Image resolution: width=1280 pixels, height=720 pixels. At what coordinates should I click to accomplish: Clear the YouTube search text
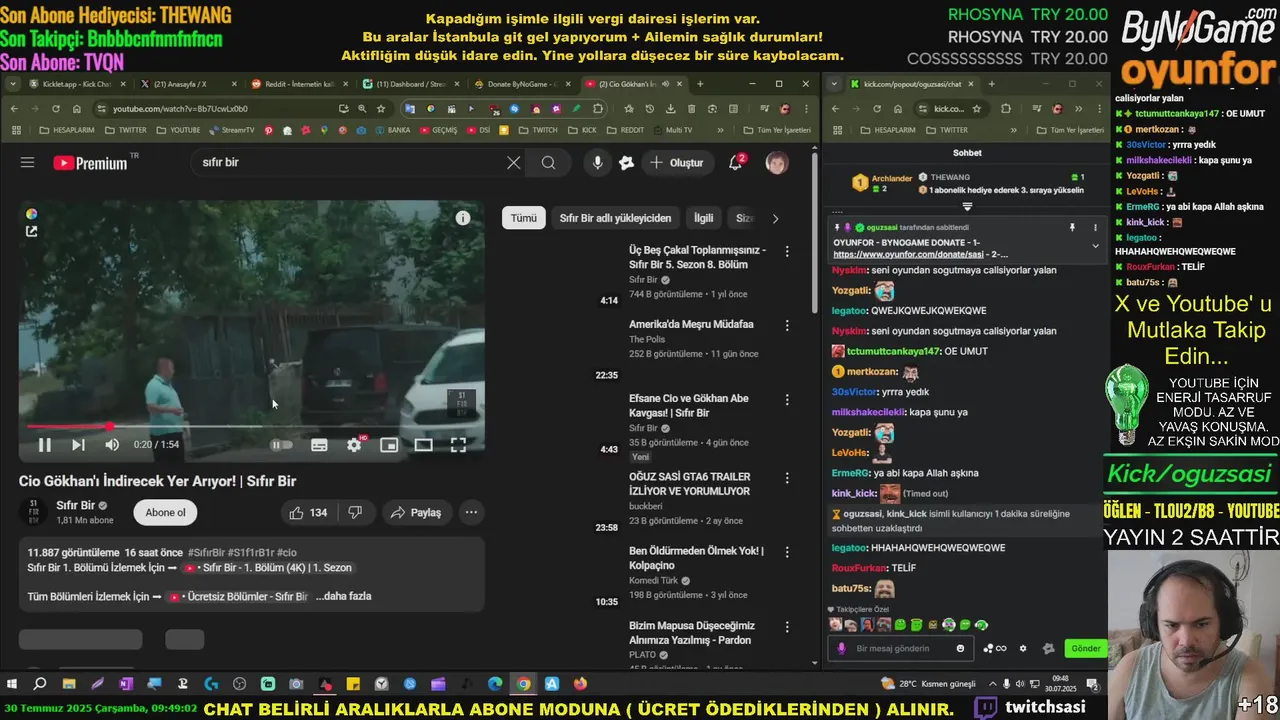[x=513, y=162]
